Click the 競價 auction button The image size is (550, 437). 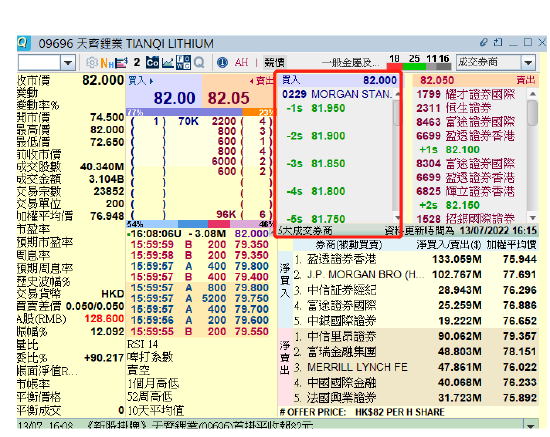point(274,62)
